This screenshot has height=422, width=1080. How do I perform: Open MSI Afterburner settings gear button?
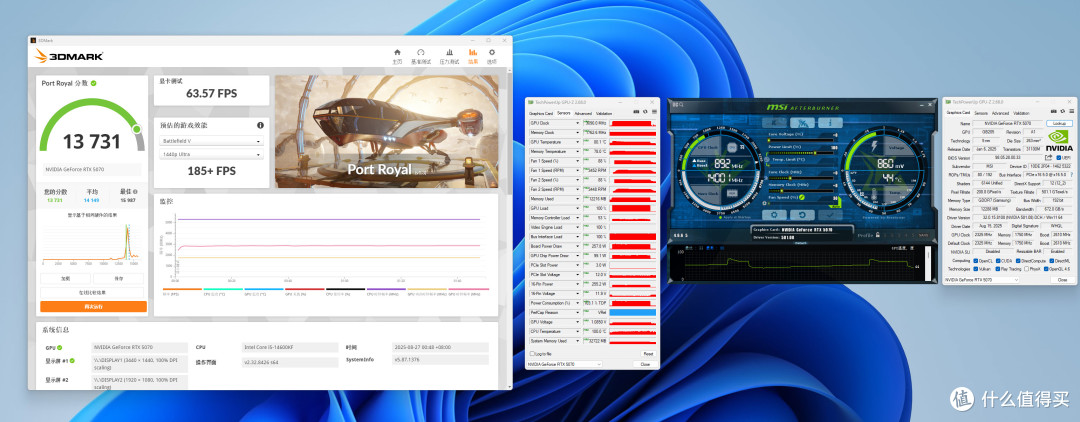tap(774, 215)
